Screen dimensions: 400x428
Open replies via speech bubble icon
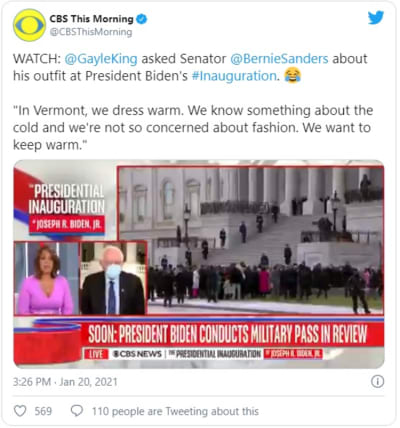(77, 411)
